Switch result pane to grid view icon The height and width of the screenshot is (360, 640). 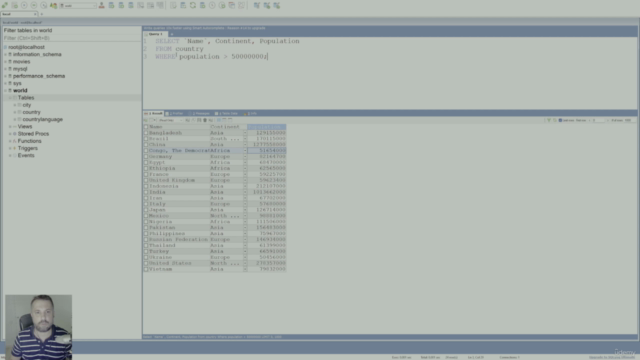[x=219, y=120]
